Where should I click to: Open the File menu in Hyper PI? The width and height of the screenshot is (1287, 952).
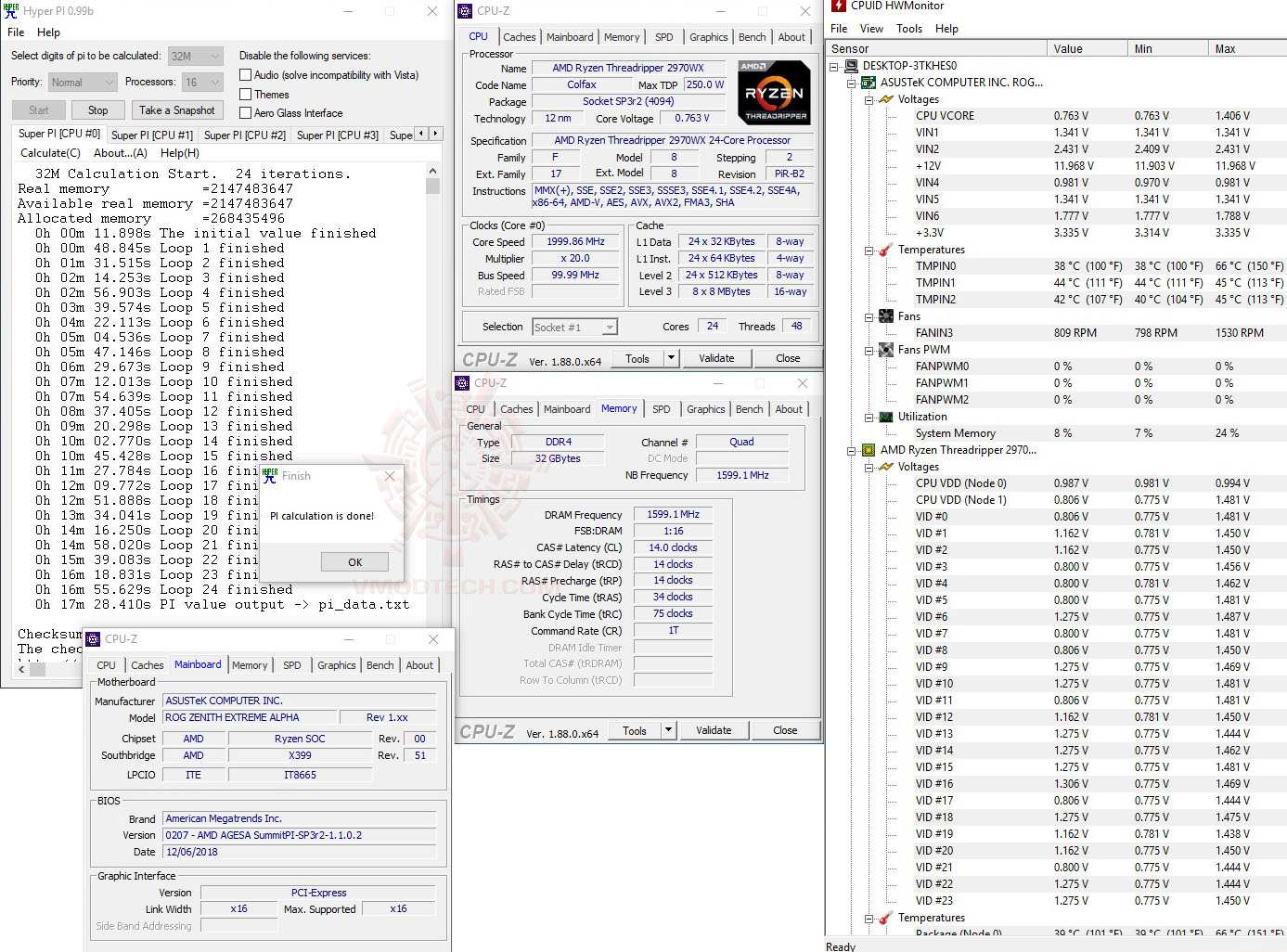coord(16,32)
